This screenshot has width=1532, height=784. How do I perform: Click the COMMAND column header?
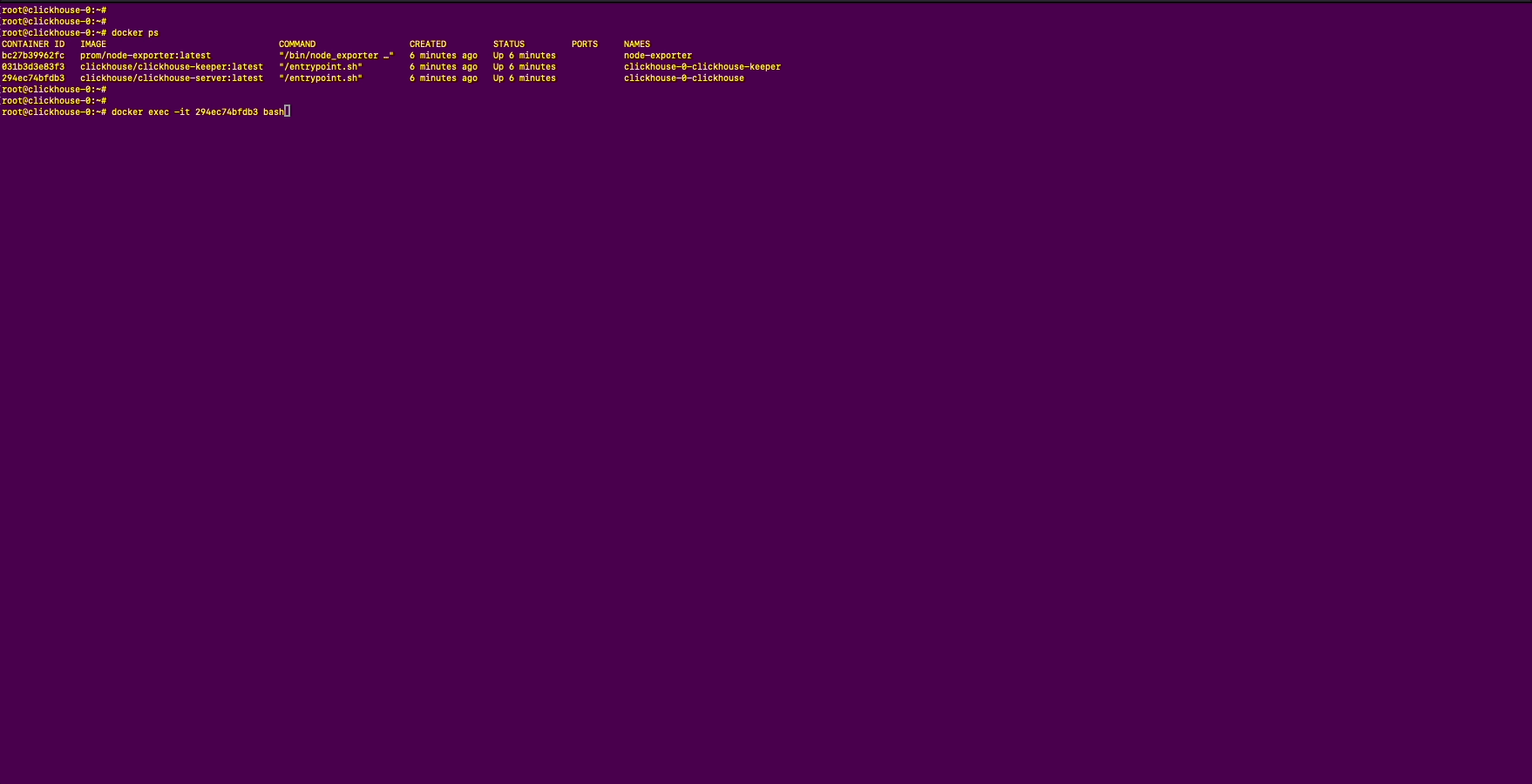[297, 44]
